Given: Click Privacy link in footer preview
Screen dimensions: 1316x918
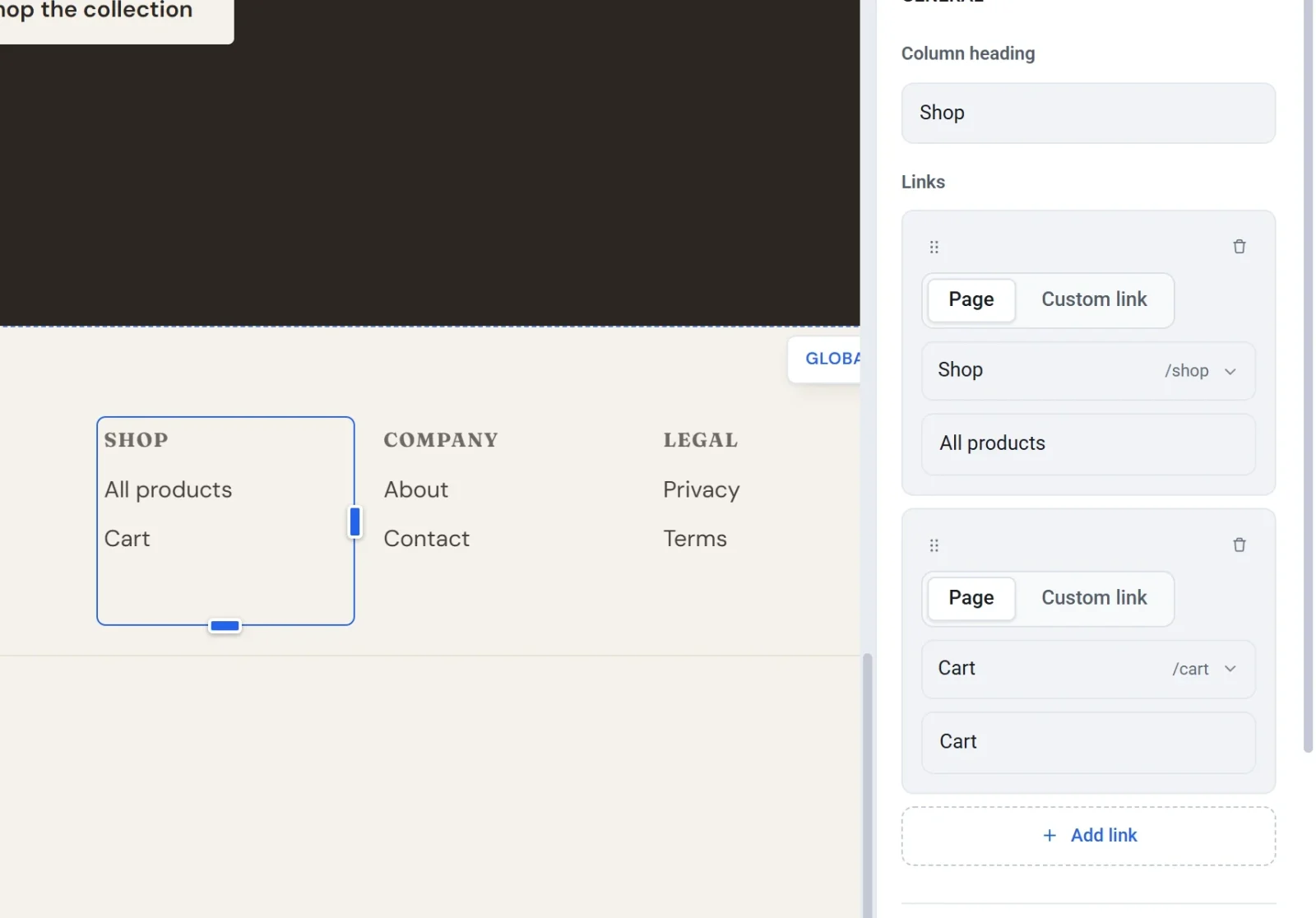Looking at the screenshot, I should pyautogui.click(x=702, y=490).
